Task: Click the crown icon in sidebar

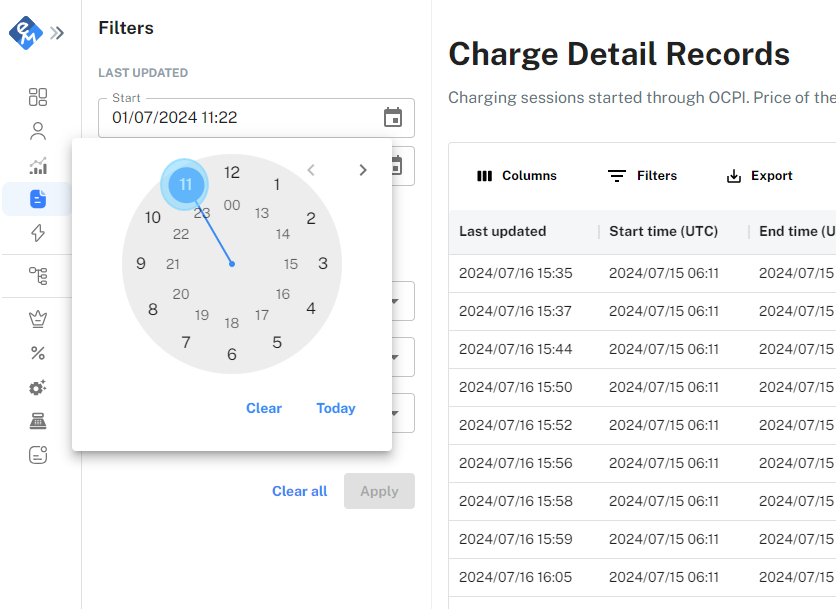Action: tap(38, 319)
